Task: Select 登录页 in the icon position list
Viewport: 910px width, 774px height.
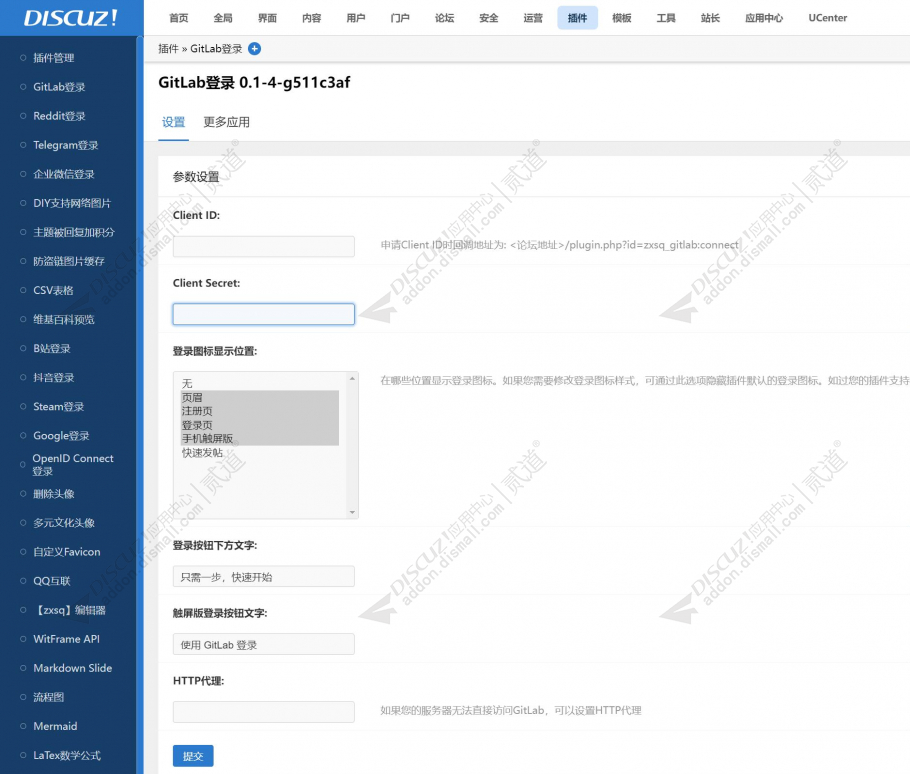Action: 260,425
